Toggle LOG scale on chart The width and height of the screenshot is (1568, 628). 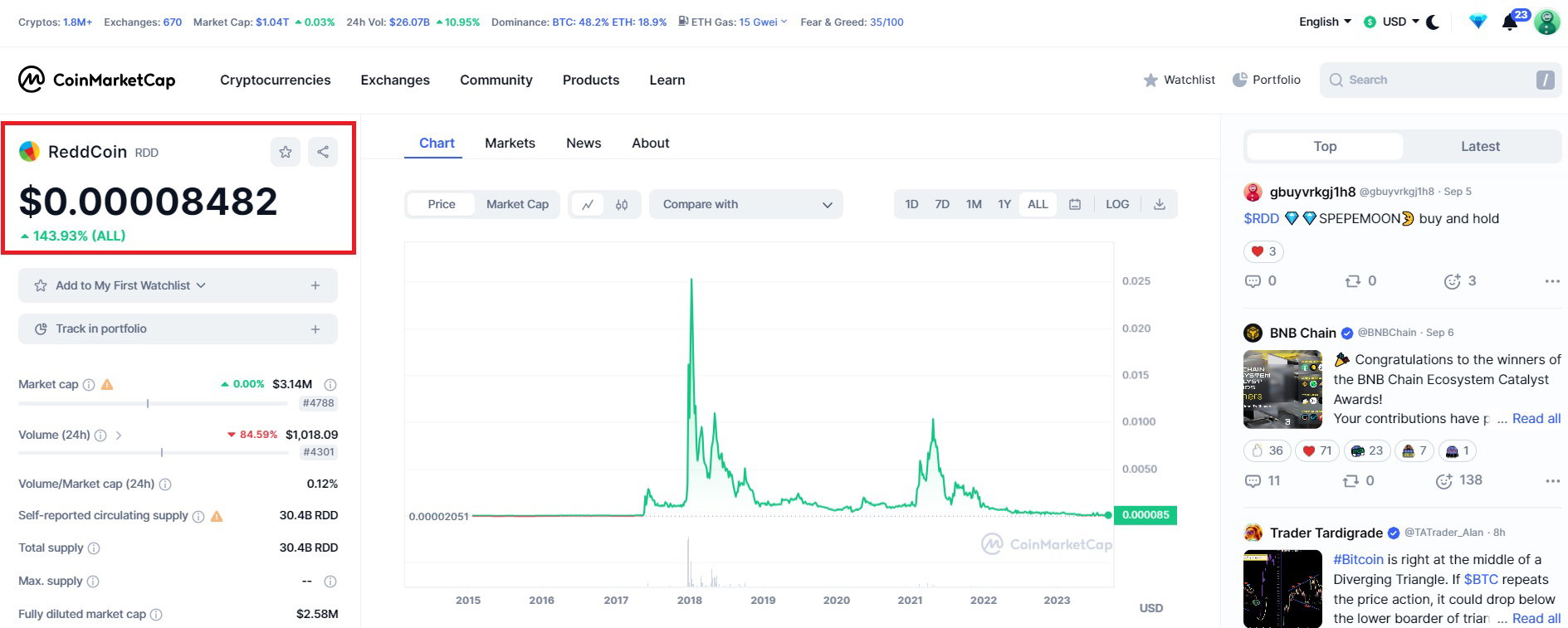click(1117, 204)
